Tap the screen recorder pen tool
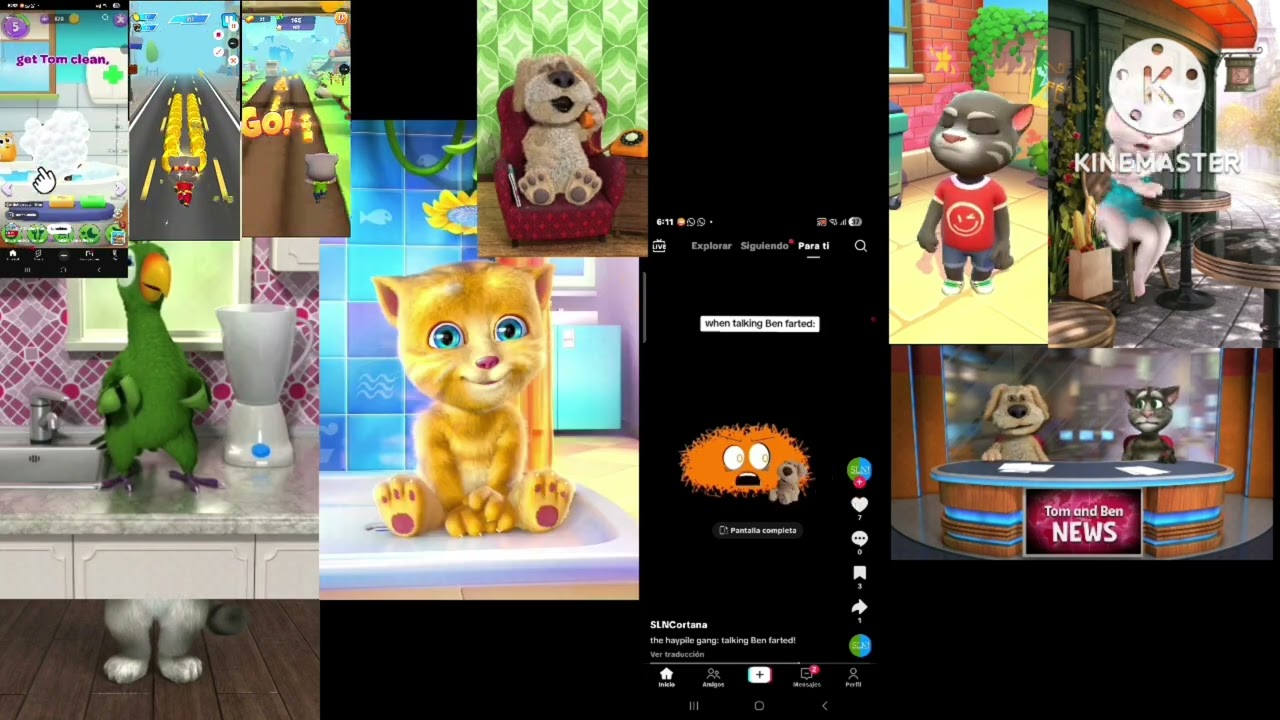 218,50
